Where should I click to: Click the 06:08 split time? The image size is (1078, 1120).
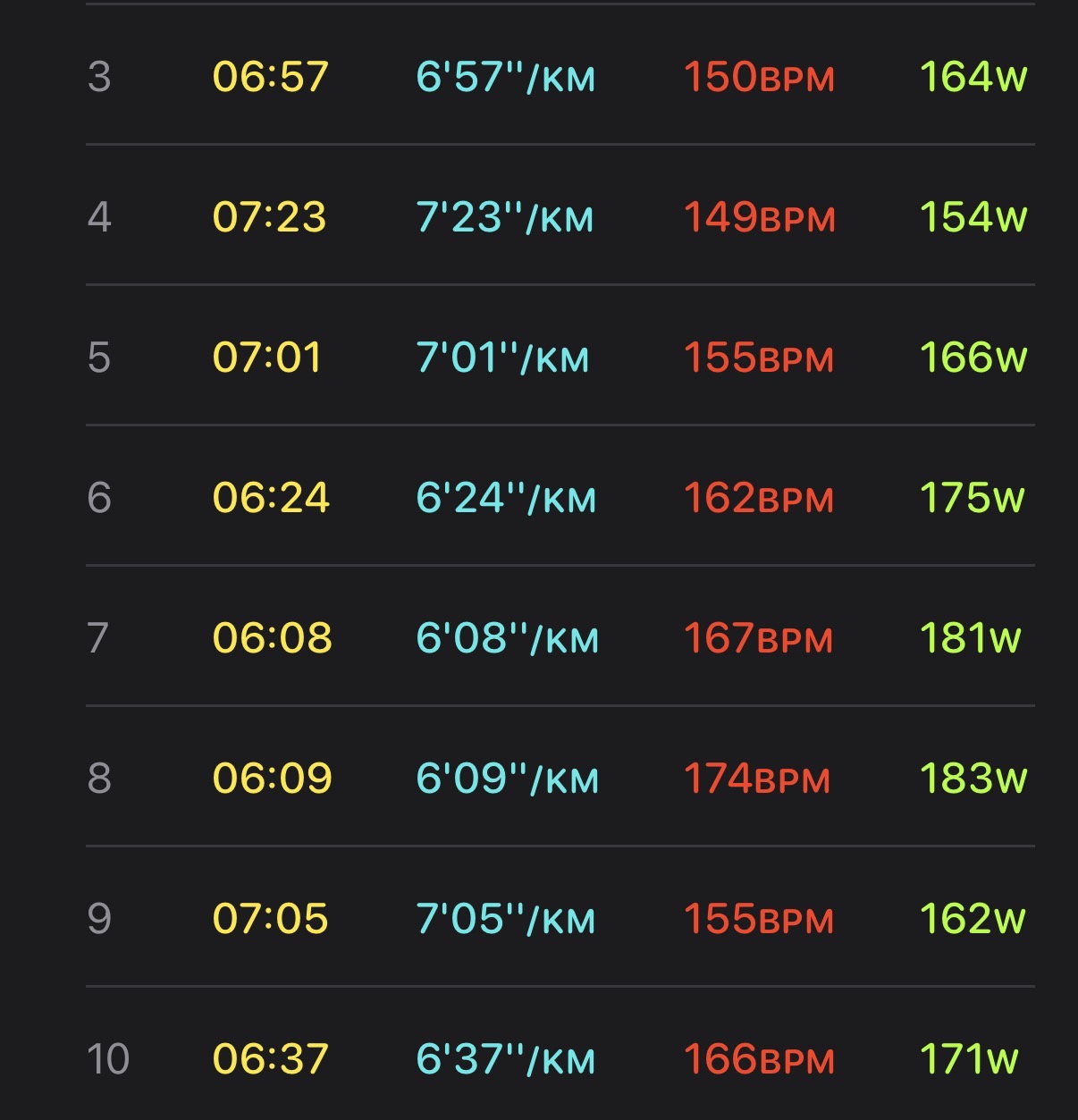point(272,638)
